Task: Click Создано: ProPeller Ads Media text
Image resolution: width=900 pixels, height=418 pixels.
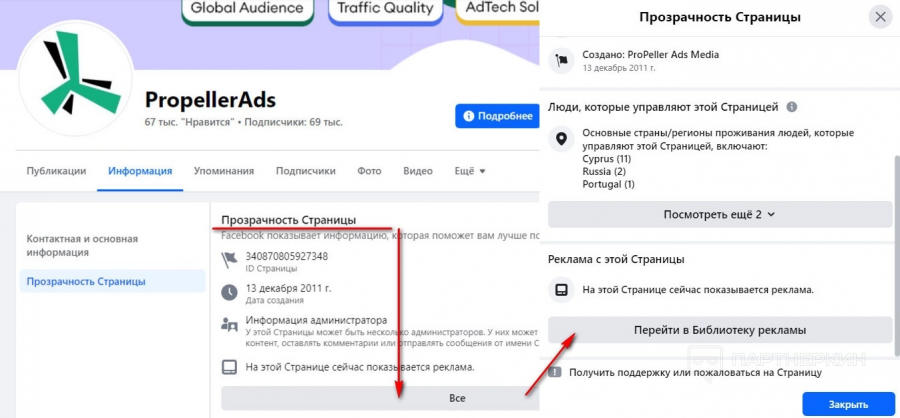Action: pos(650,55)
